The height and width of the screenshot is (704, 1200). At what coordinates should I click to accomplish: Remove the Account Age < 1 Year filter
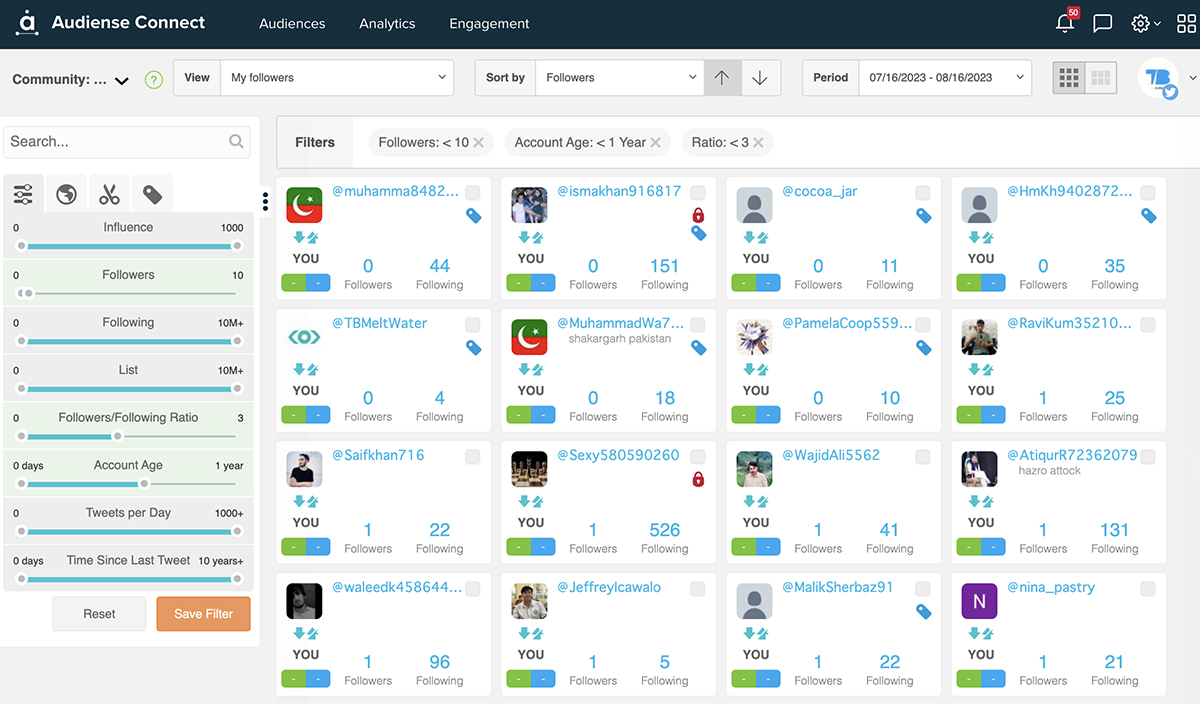coord(655,143)
